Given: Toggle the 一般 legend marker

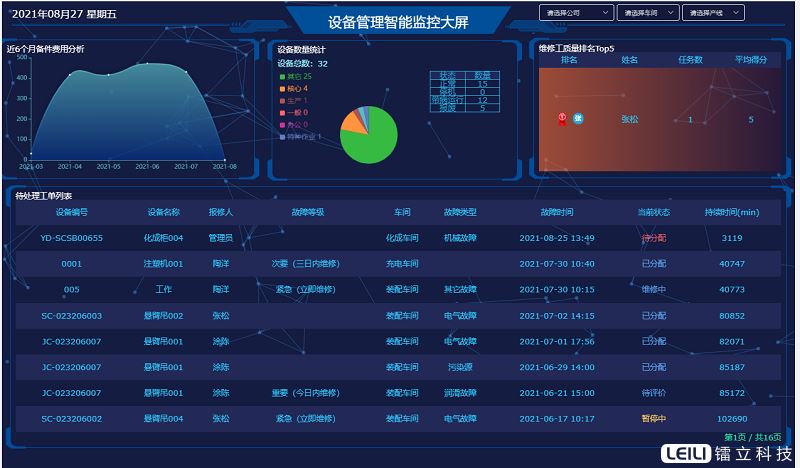Looking at the screenshot, I should click(x=283, y=112).
